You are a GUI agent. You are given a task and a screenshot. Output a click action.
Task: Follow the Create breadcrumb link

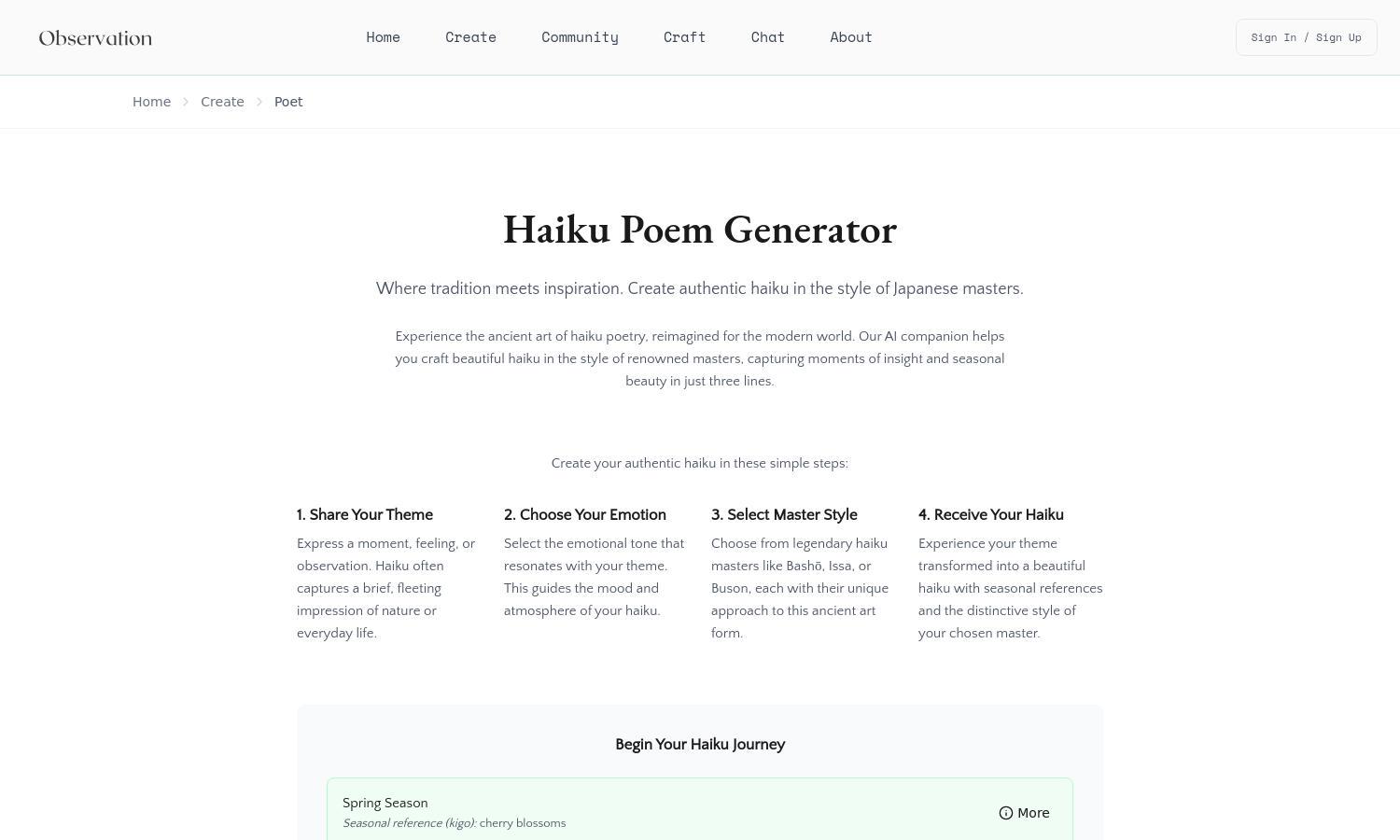[x=222, y=102]
